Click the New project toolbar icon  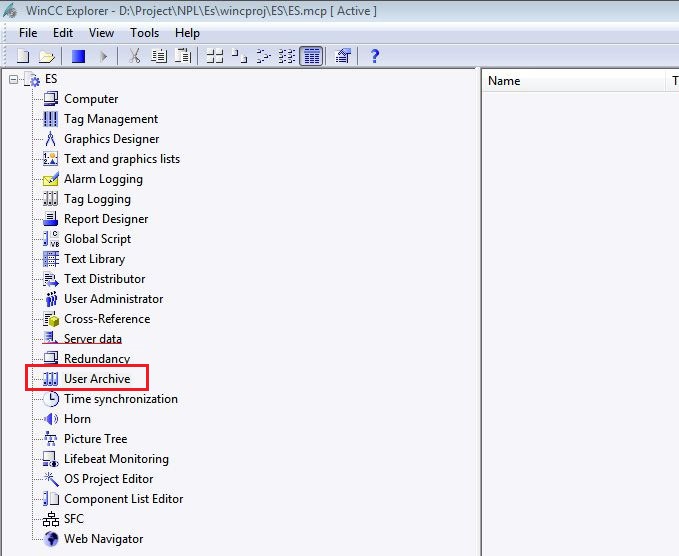pos(23,56)
